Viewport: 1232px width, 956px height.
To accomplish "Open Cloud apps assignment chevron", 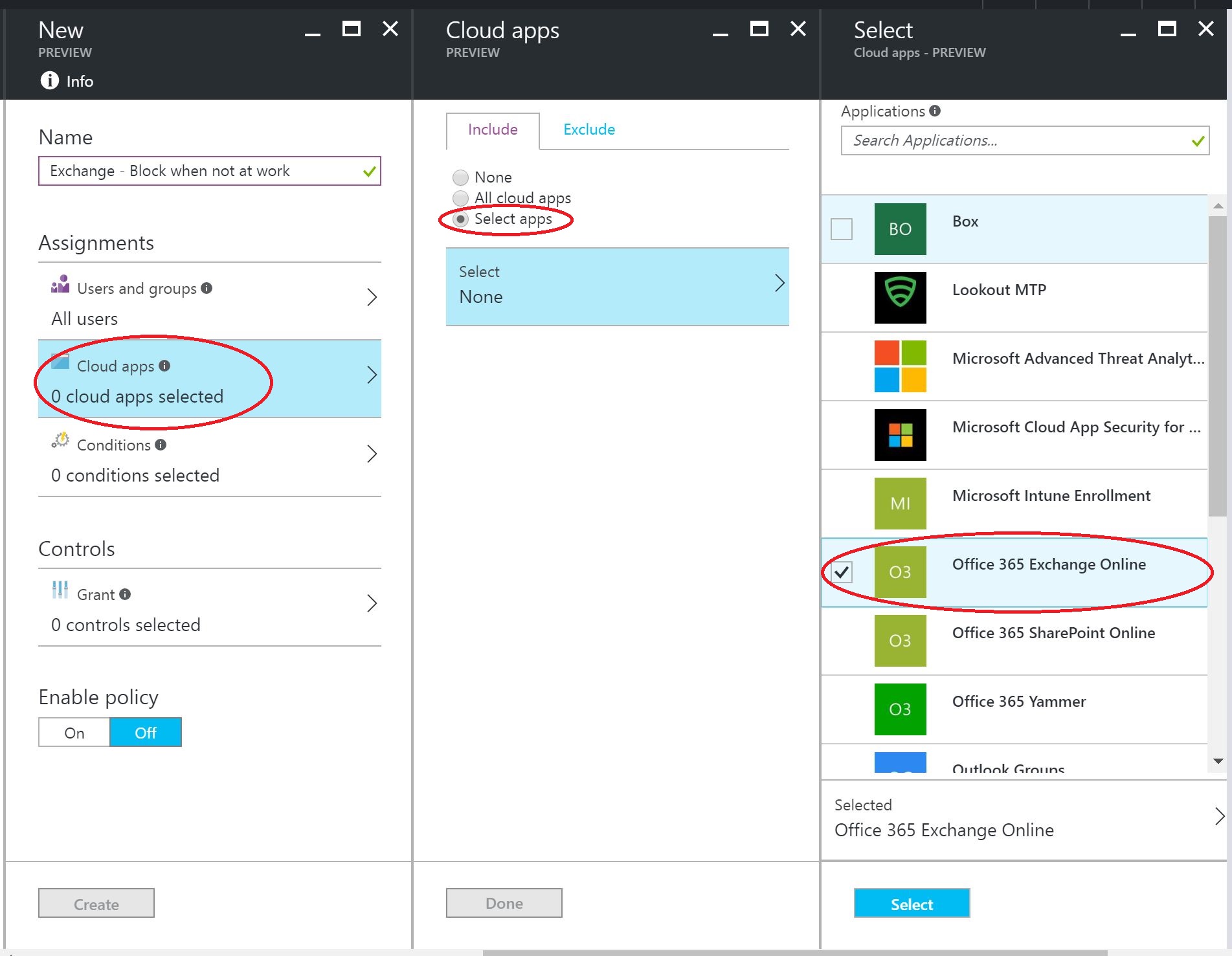I will tap(372, 375).
